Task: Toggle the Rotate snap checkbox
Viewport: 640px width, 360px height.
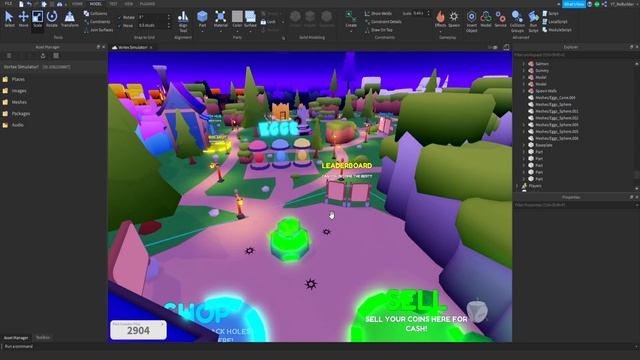Action: tap(119, 18)
